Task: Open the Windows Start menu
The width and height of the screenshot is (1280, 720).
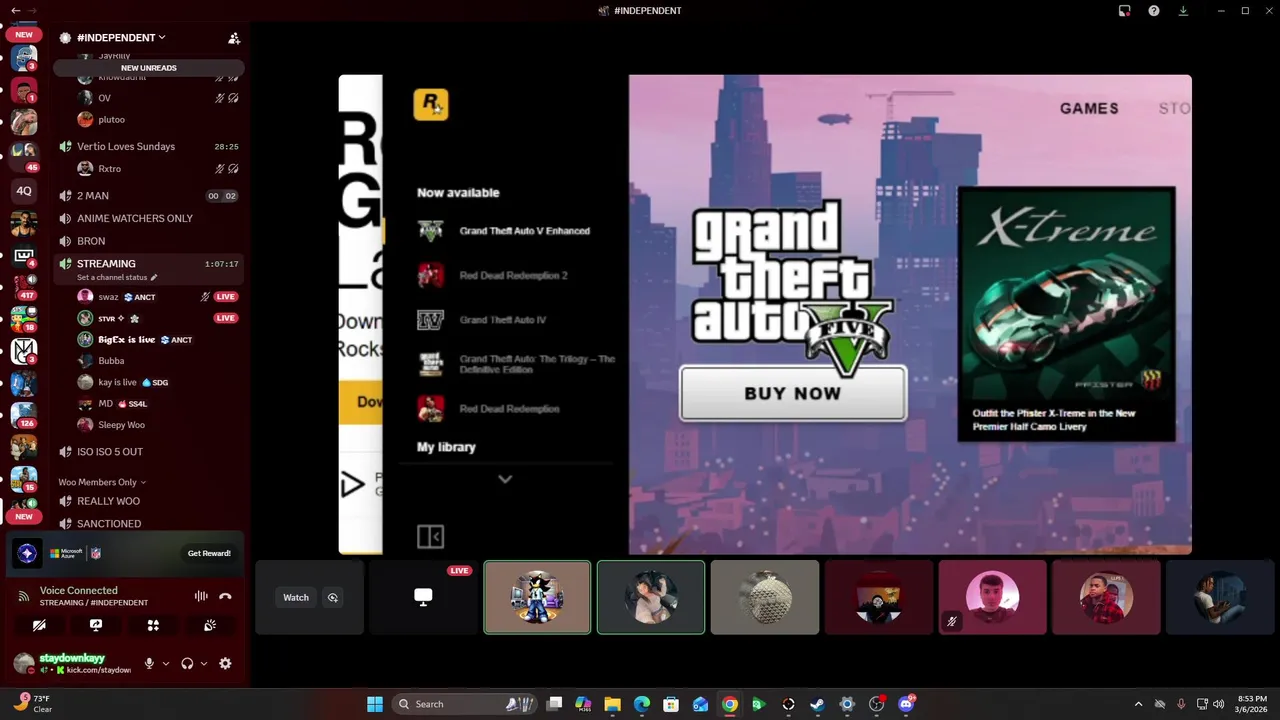Action: tap(375, 704)
